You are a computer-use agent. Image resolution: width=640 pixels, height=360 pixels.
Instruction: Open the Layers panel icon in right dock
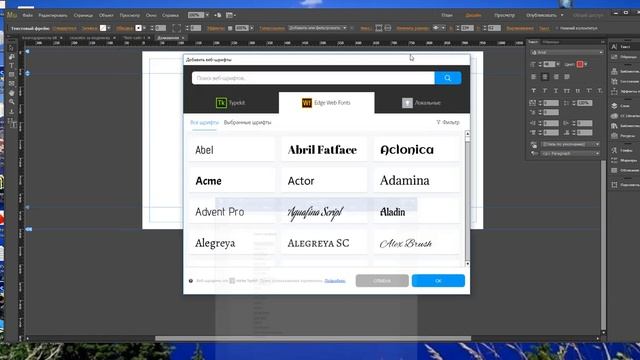614,106
